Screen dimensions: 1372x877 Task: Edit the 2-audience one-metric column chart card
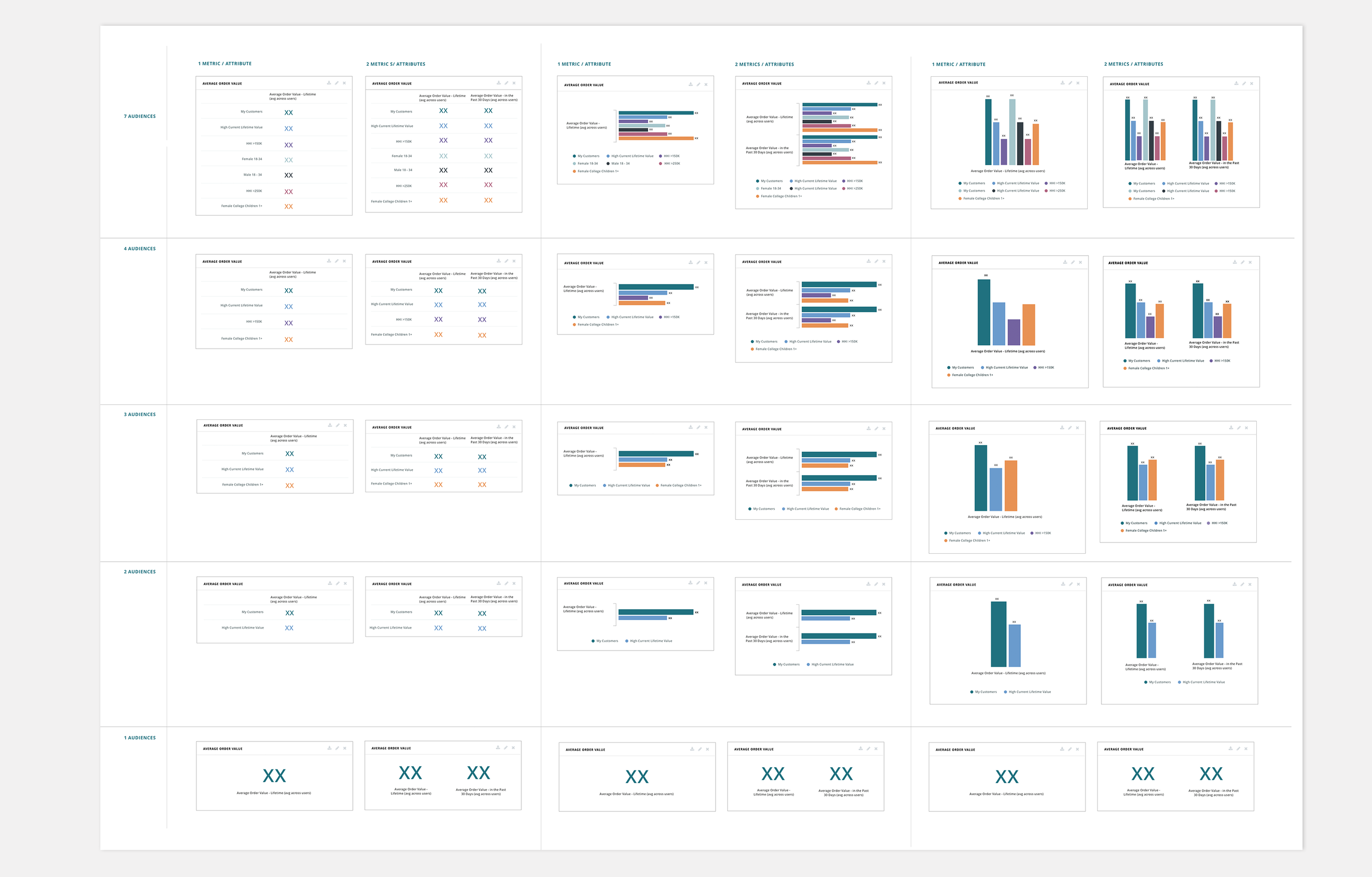[1071, 584]
